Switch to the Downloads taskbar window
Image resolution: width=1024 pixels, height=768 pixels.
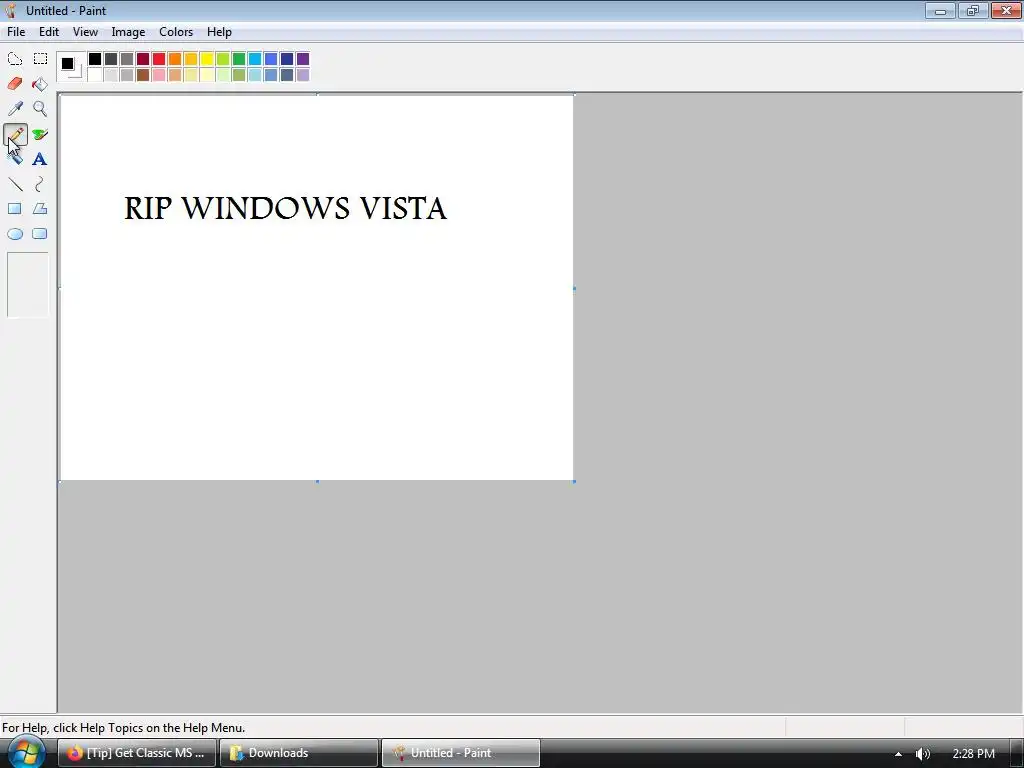pyautogui.click(x=298, y=753)
